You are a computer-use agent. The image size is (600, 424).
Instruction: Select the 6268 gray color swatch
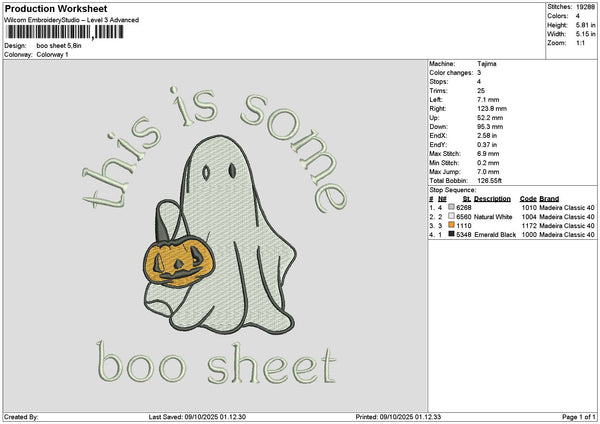tap(452, 207)
